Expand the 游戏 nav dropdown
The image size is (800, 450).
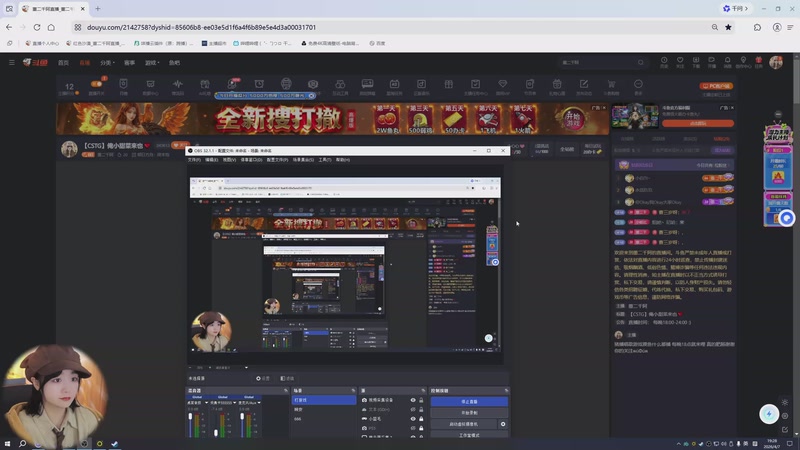pyautogui.click(x=152, y=63)
